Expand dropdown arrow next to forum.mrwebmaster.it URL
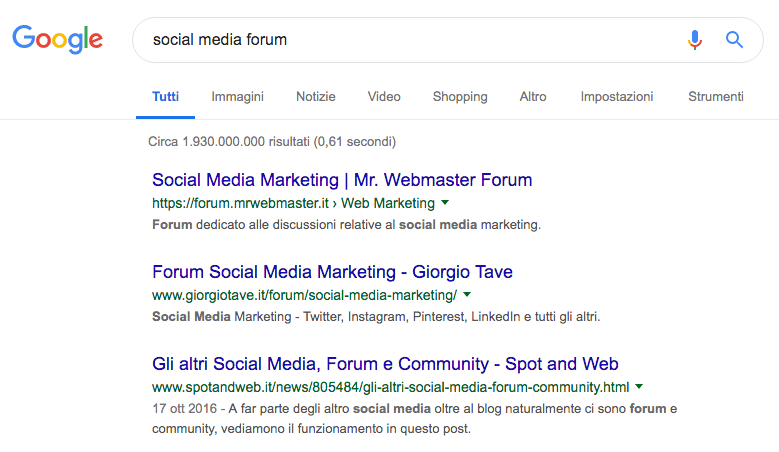 (445, 203)
